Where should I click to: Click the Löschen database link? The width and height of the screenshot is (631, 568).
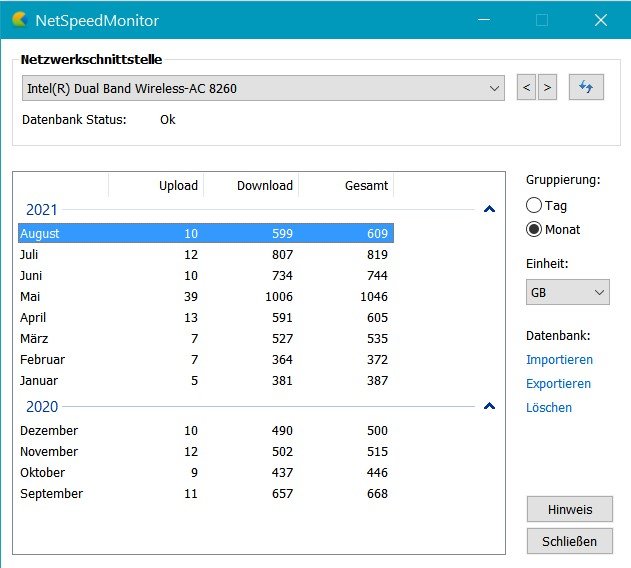pyautogui.click(x=549, y=407)
